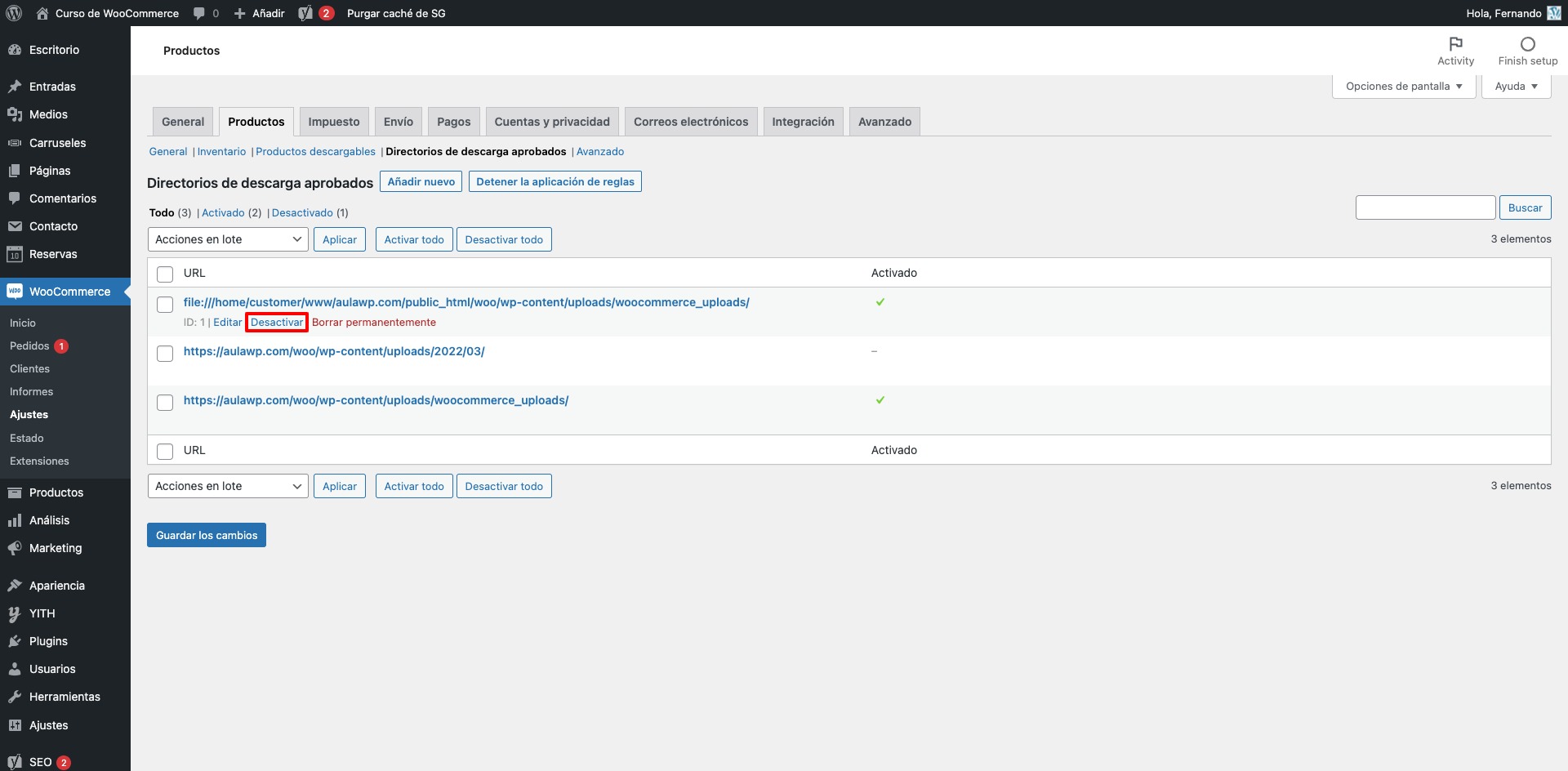Viewport: 1568px width, 771px height.
Task: Toggle the select-all checkbox in table header
Action: tap(165, 274)
